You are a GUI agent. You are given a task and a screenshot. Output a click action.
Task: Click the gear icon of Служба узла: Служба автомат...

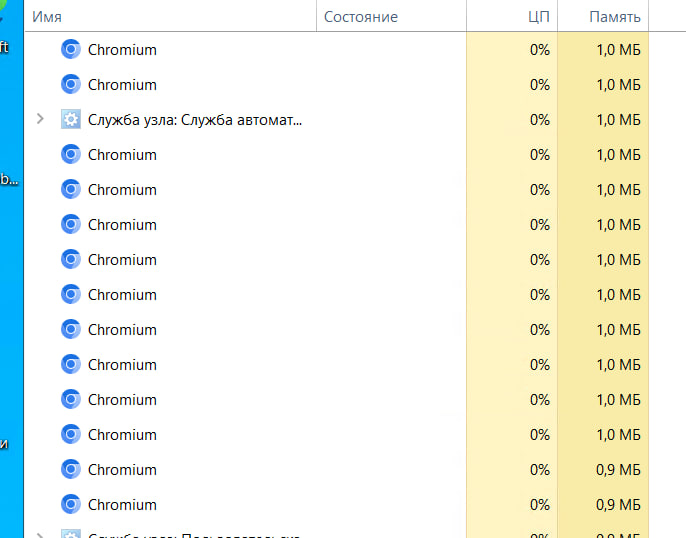[x=70, y=120]
